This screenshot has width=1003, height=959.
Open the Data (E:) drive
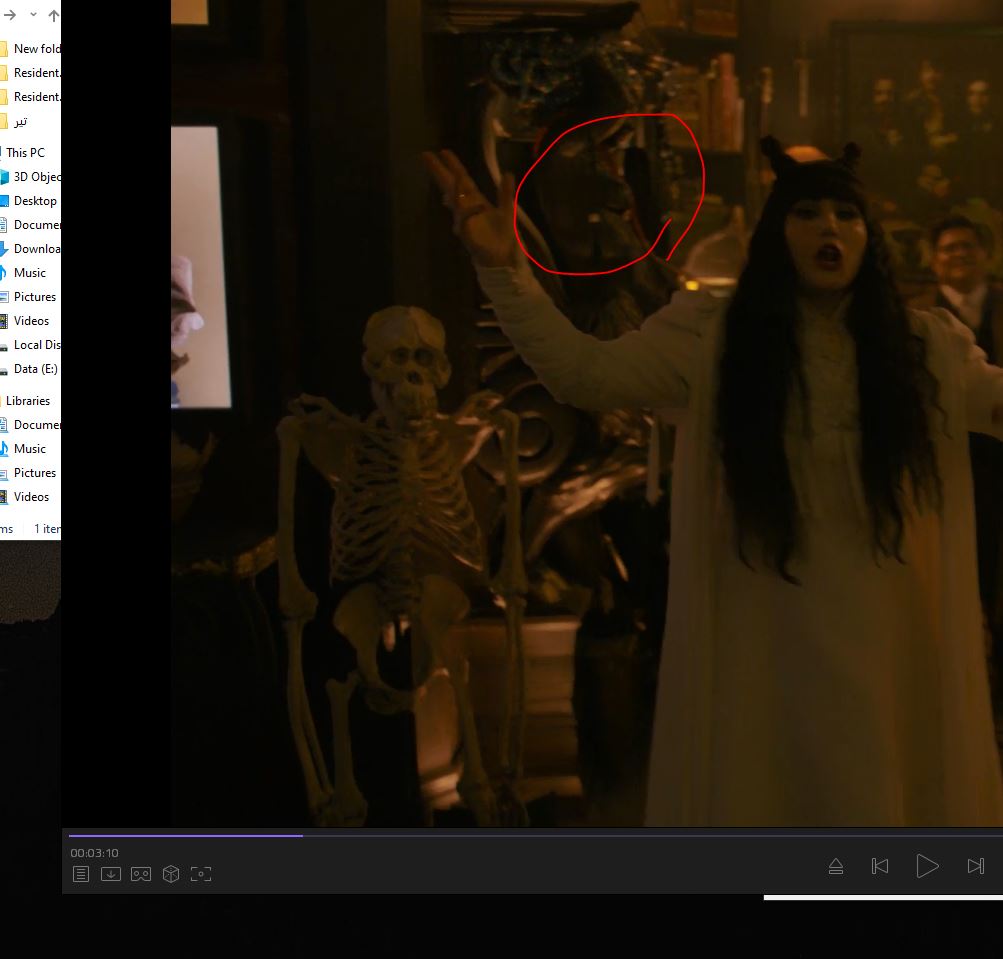tap(35, 369)
